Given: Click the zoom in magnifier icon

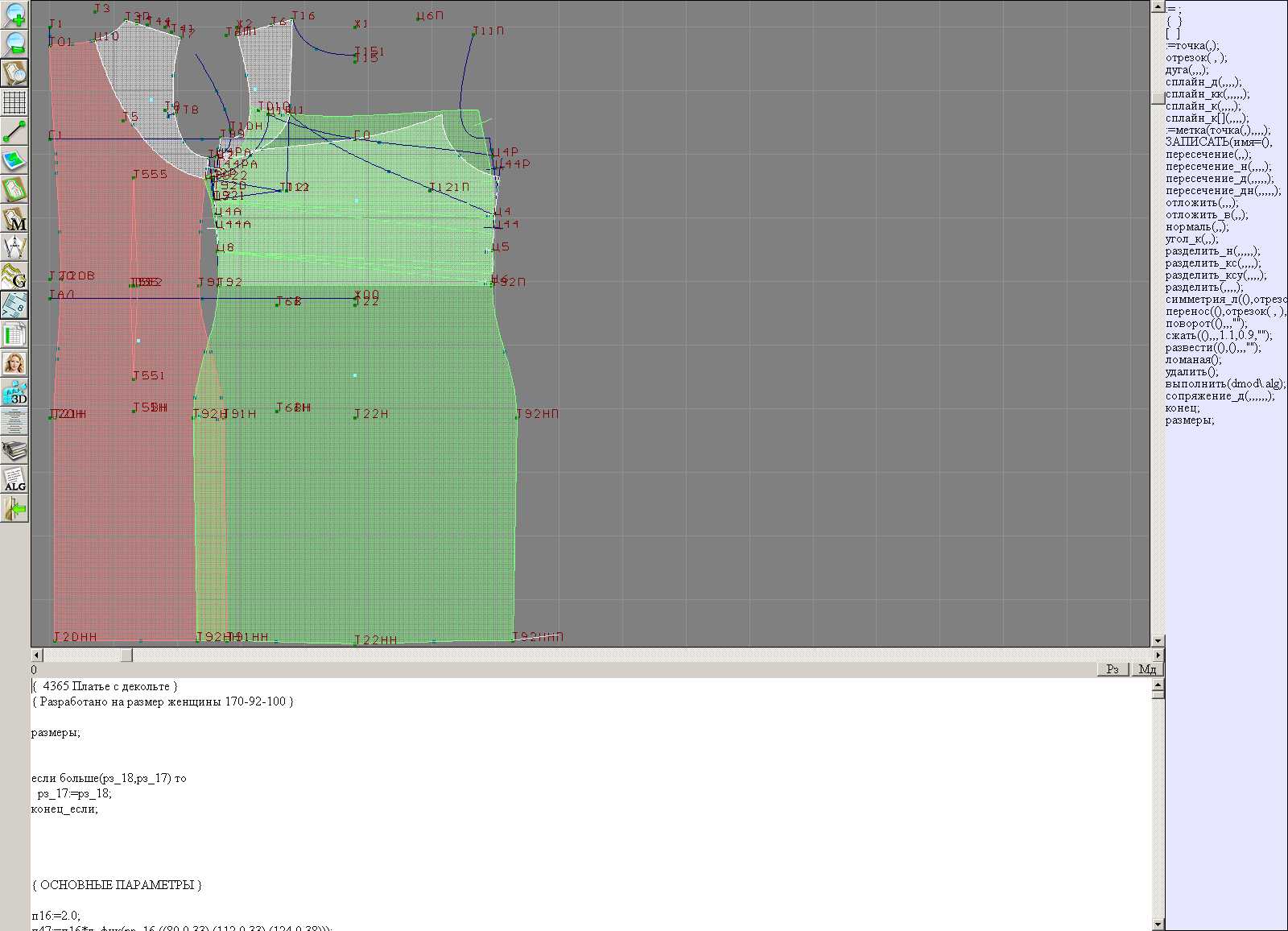Looking at the screenshot, I should pyautogui.click(x=14, y=14).
